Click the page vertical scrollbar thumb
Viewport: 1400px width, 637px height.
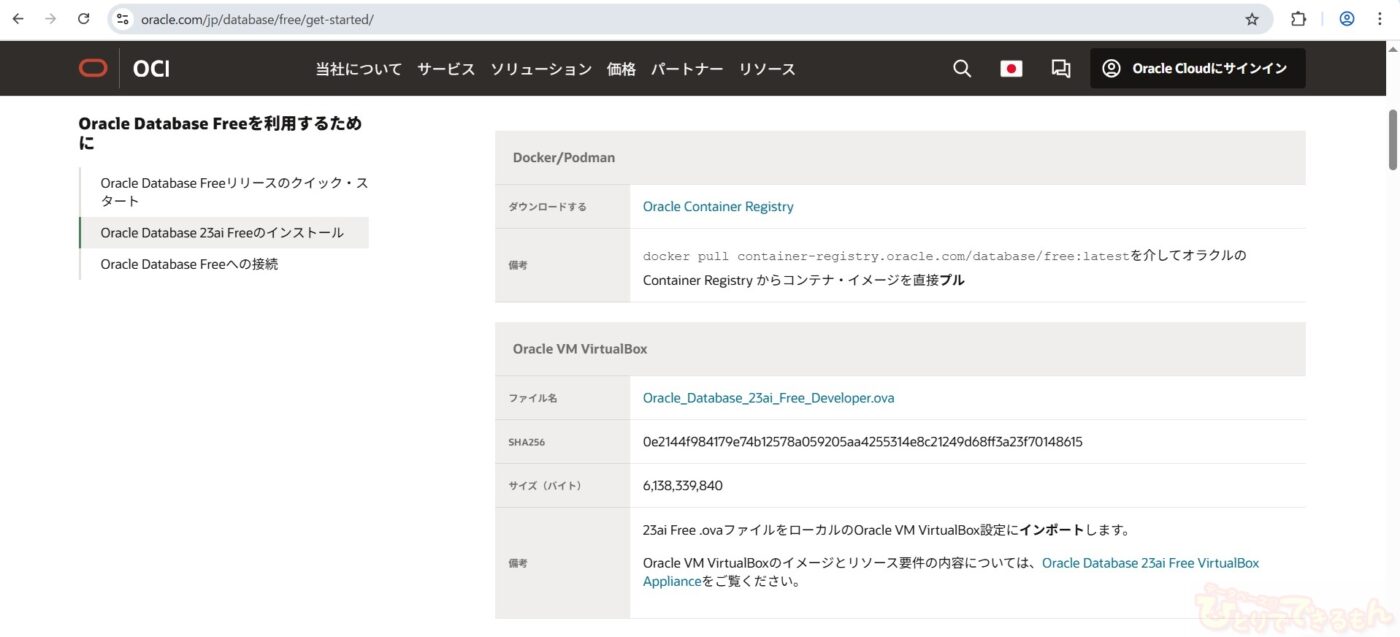(x=1392, y=139)
